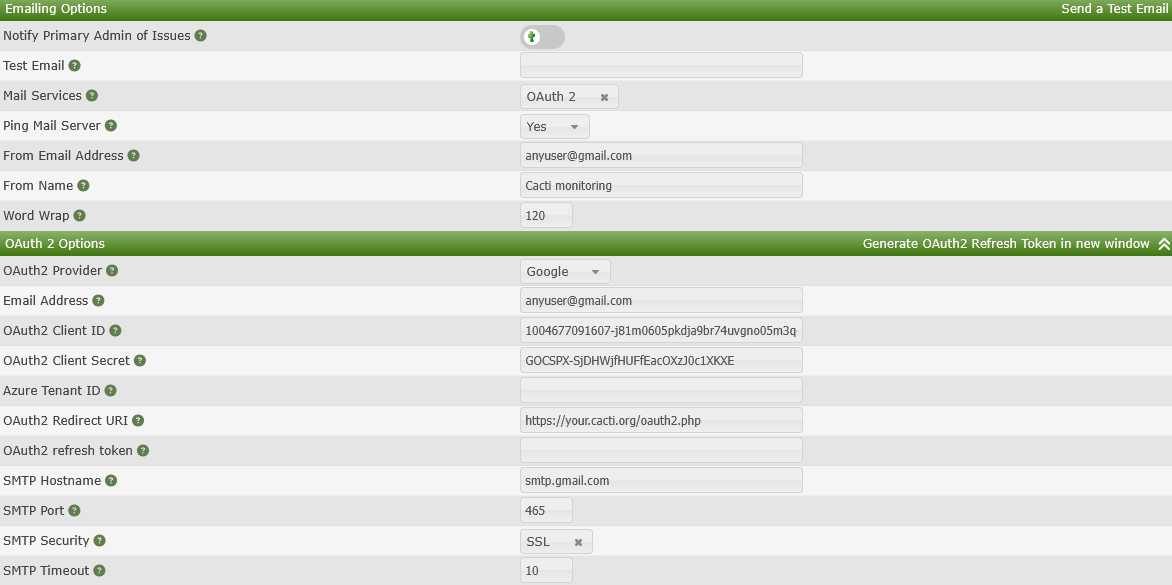
Task: Click Send a Test Email link
Action: point(1114,9)
